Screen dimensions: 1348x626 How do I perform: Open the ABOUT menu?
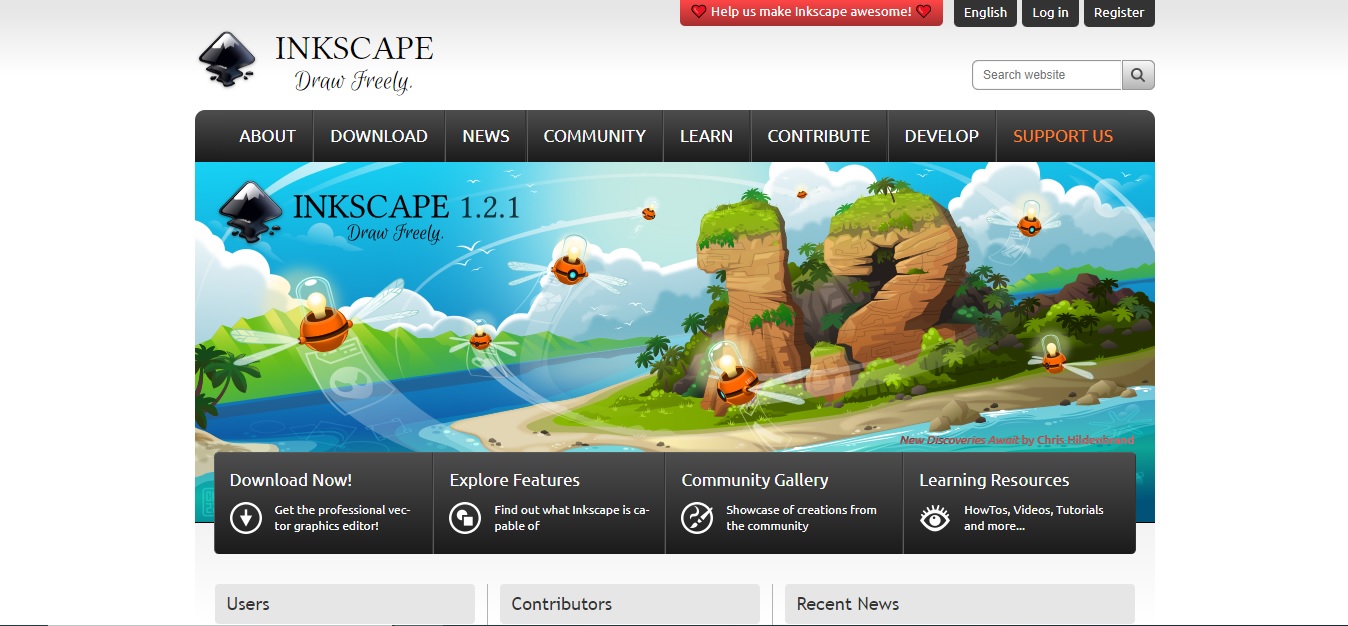pyautogui.click(x=267, y=136)
